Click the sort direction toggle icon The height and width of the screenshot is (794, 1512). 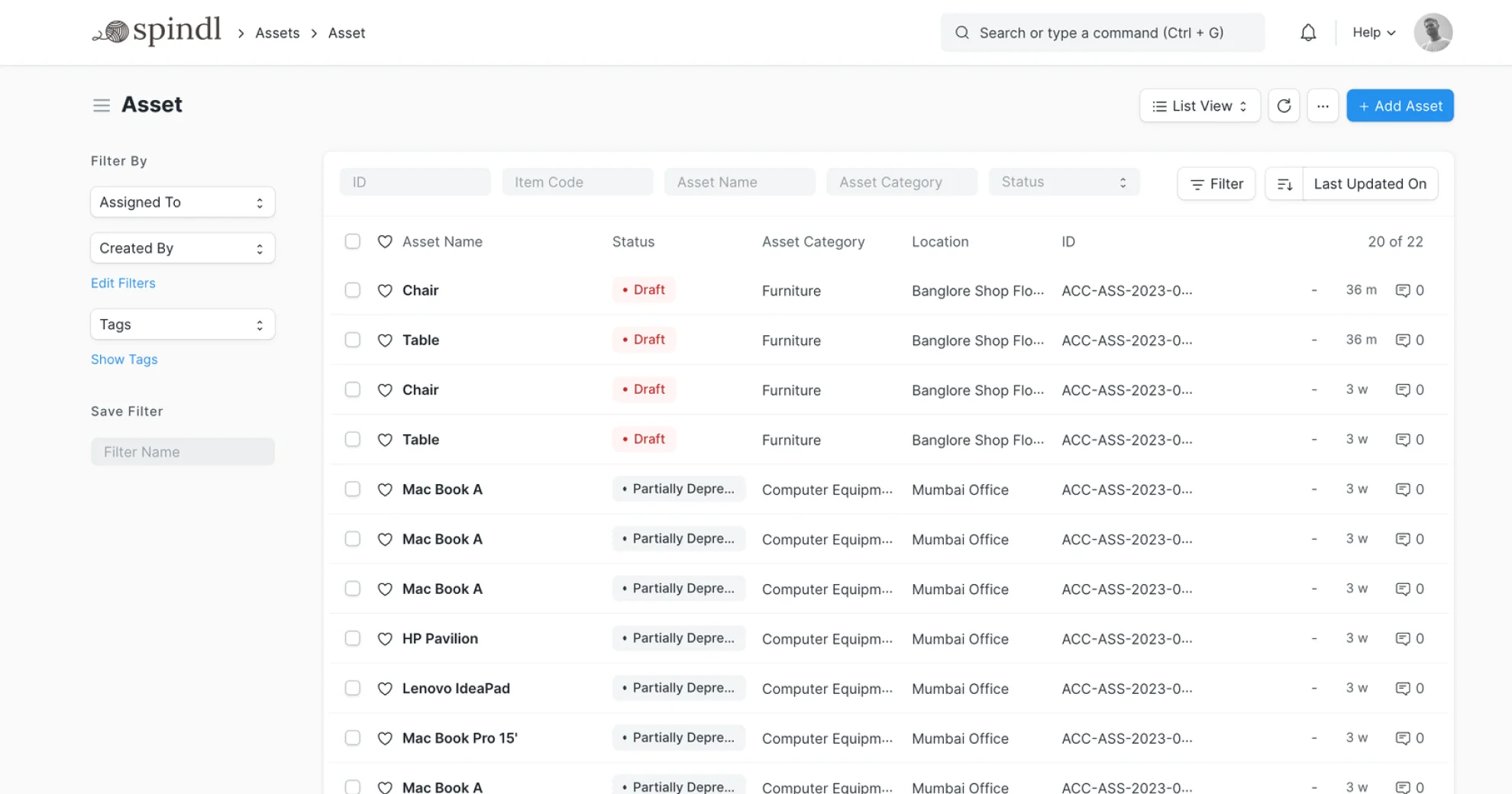pos(1284,184)
